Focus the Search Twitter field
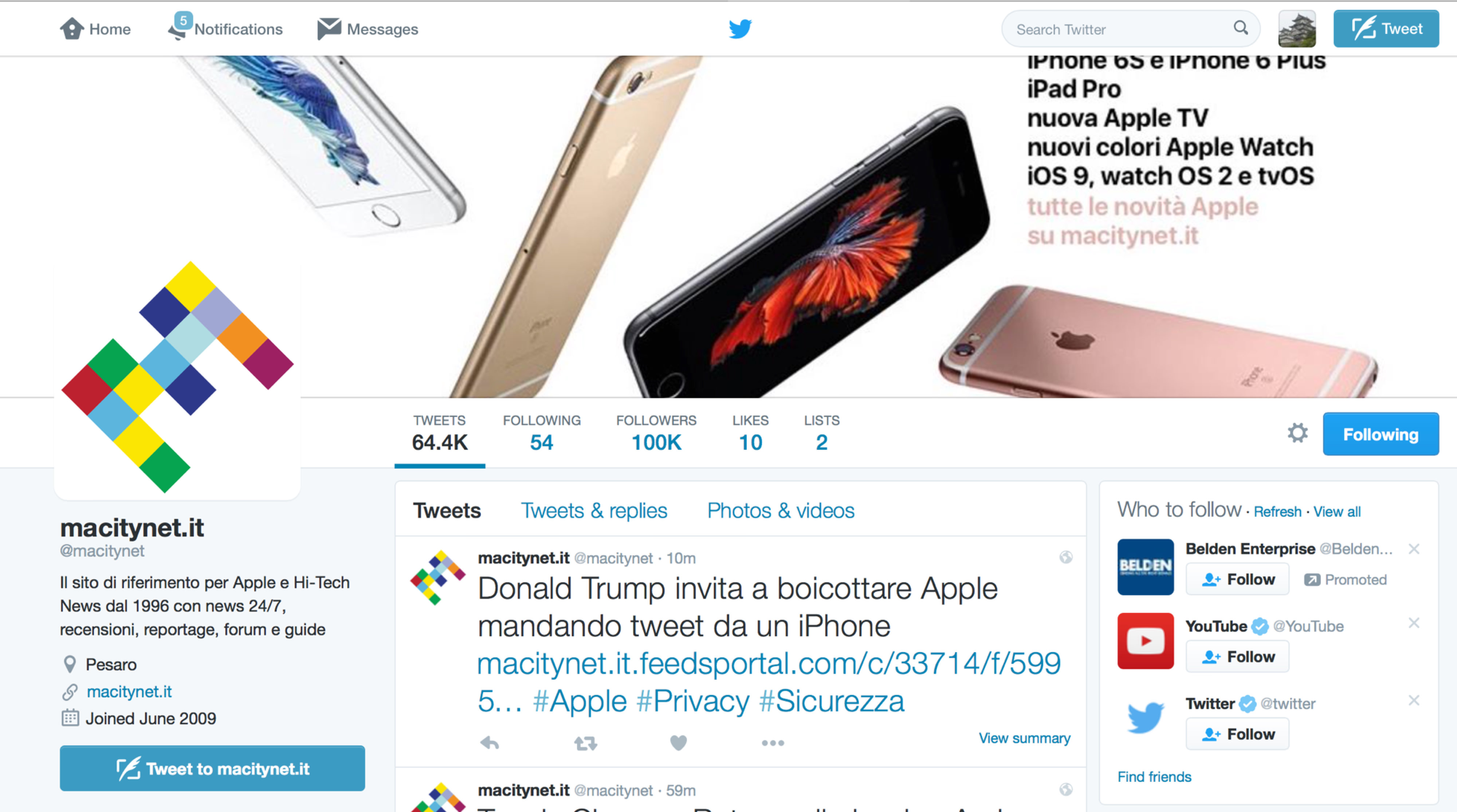This screenshot has height=812, width=1457. (x=1120, y=29)
